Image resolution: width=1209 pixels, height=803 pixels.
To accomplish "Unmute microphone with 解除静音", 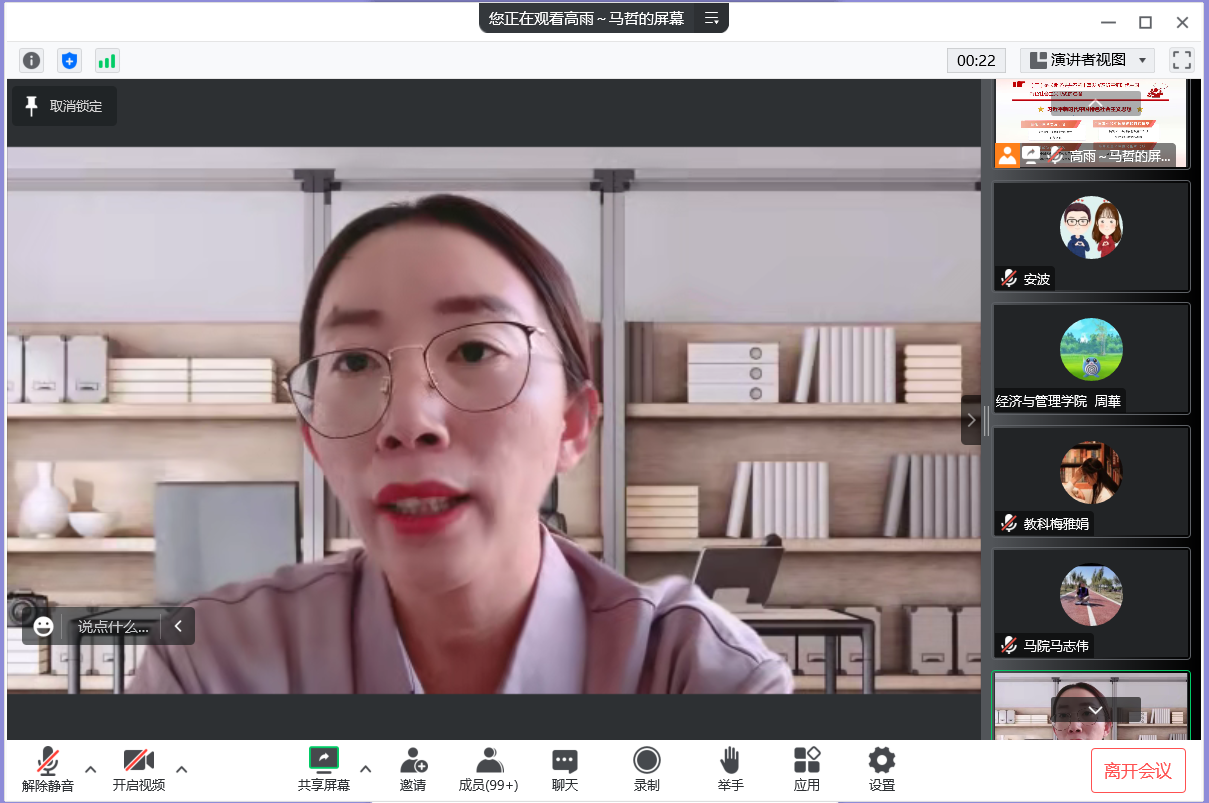I will coord(47,769).
